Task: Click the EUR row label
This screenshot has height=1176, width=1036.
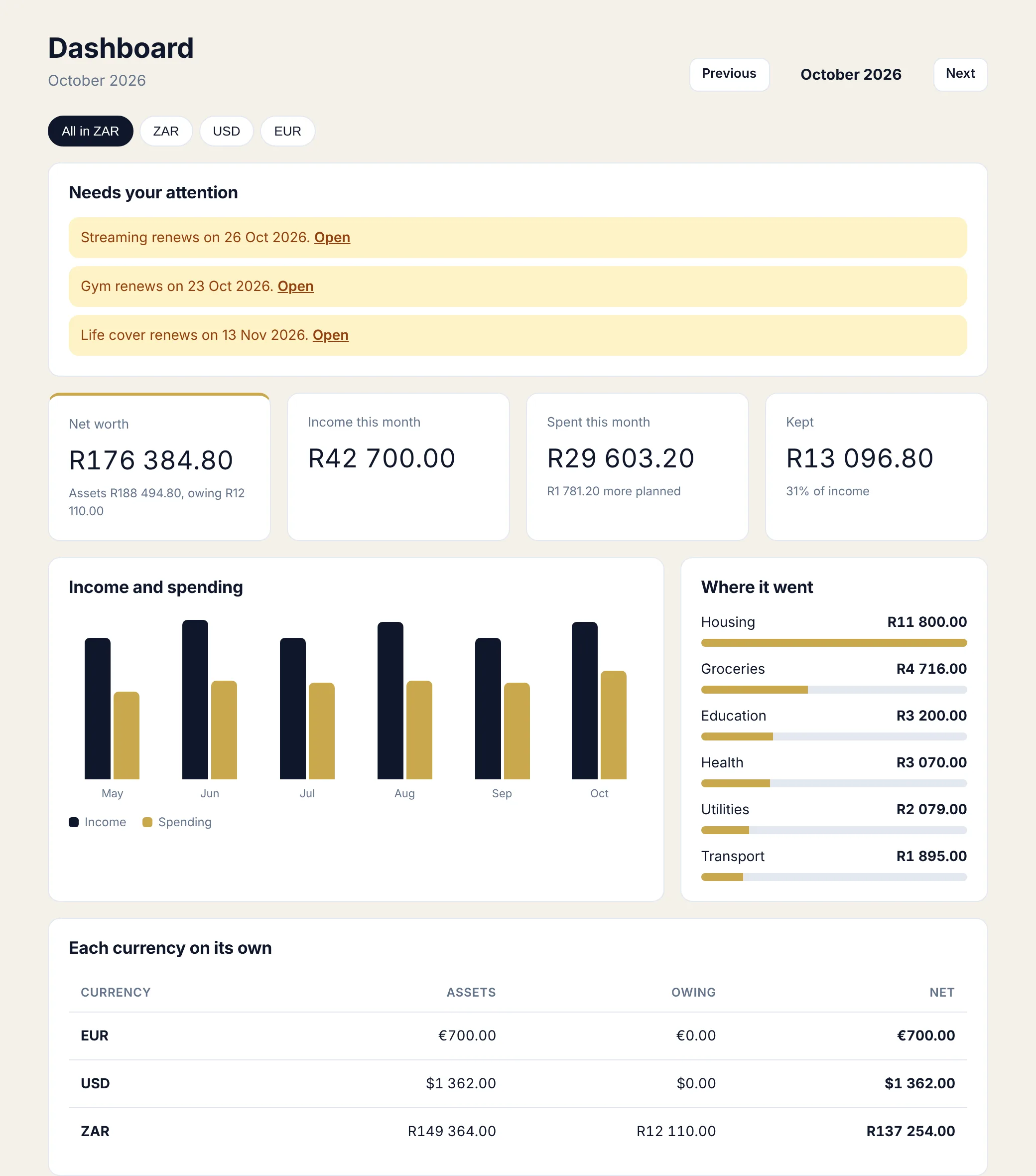Action: (94, 1035)
